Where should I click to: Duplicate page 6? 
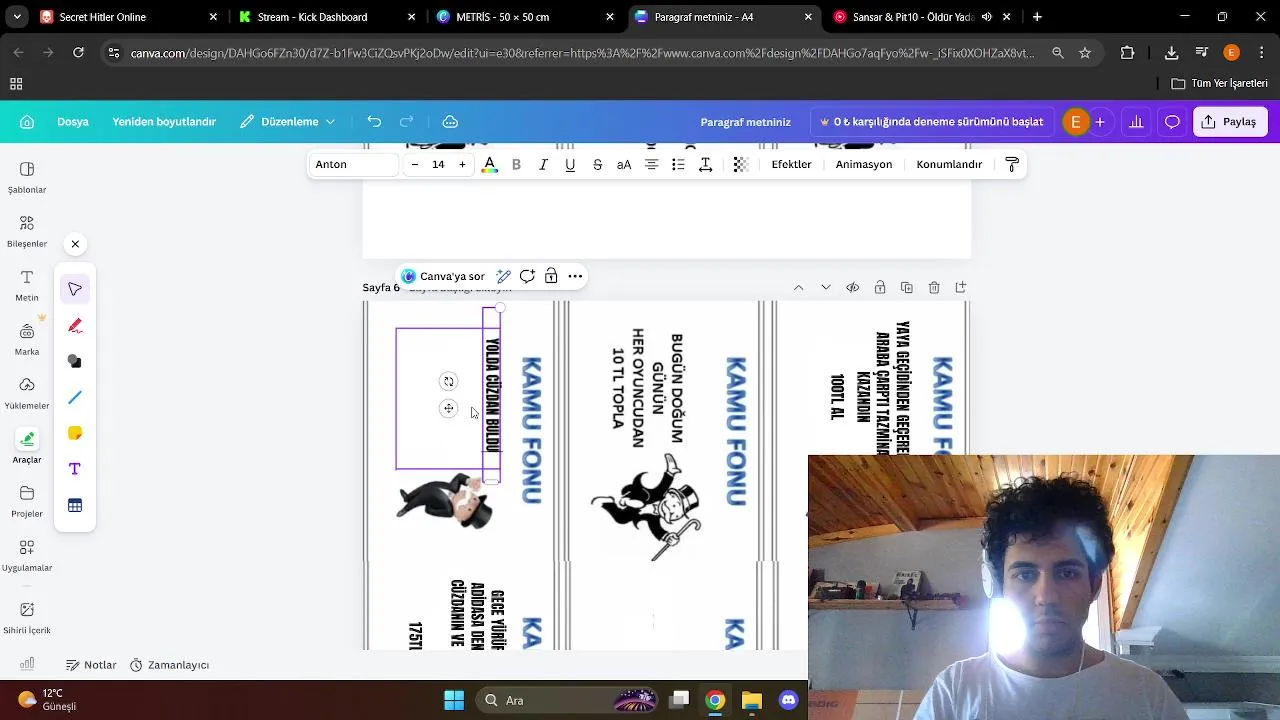pyautogui.click(x=906, y=287)
